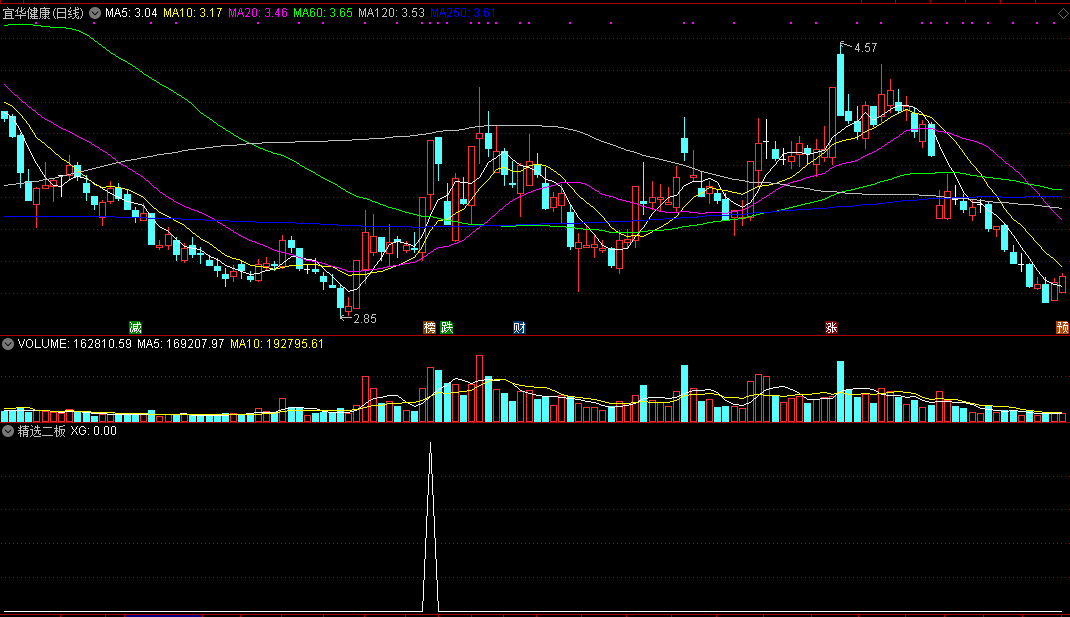Image resolution: width=1070 pixels, height=617 pixels.
Task: Click the diamond icon at the chart's top right
Action: coord(1062,13)
